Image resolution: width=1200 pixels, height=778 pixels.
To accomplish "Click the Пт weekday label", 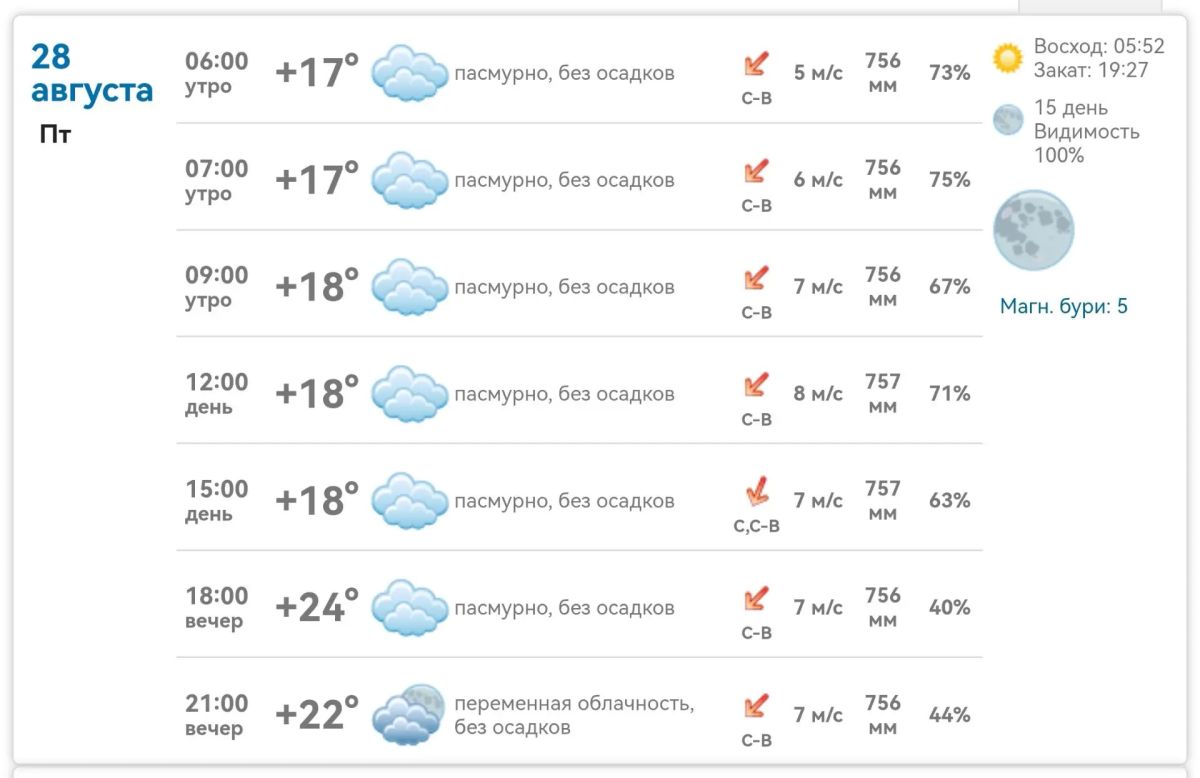I will (55, 135).
